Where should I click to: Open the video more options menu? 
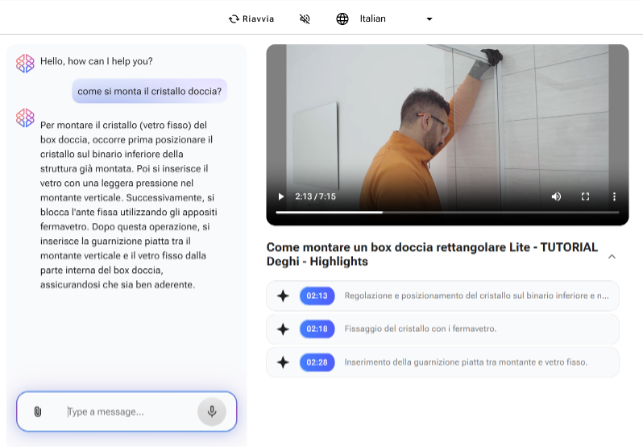coord(614,197)
